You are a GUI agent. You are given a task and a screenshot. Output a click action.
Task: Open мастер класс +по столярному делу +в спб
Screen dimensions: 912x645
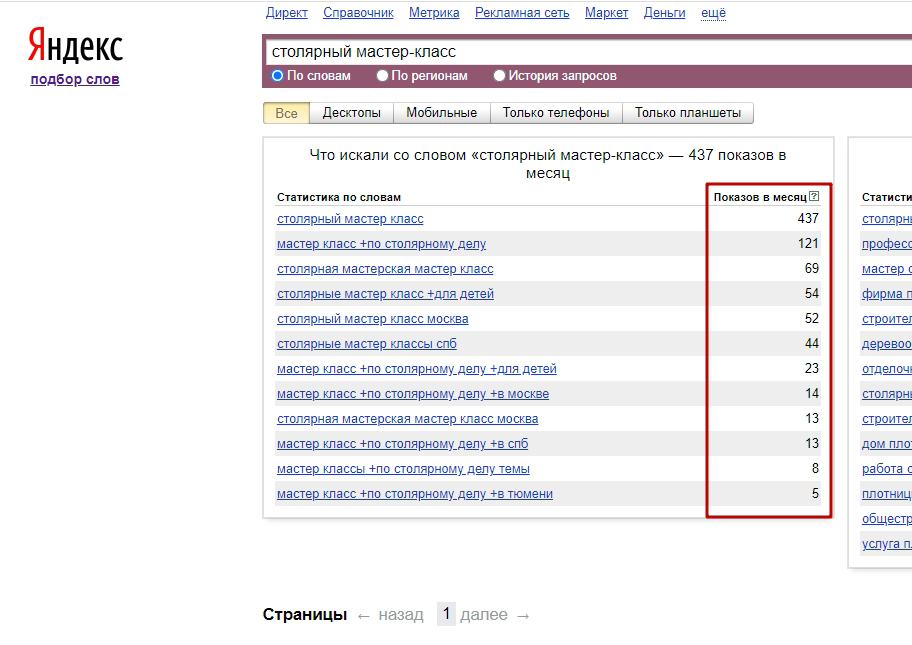(402, 444)
